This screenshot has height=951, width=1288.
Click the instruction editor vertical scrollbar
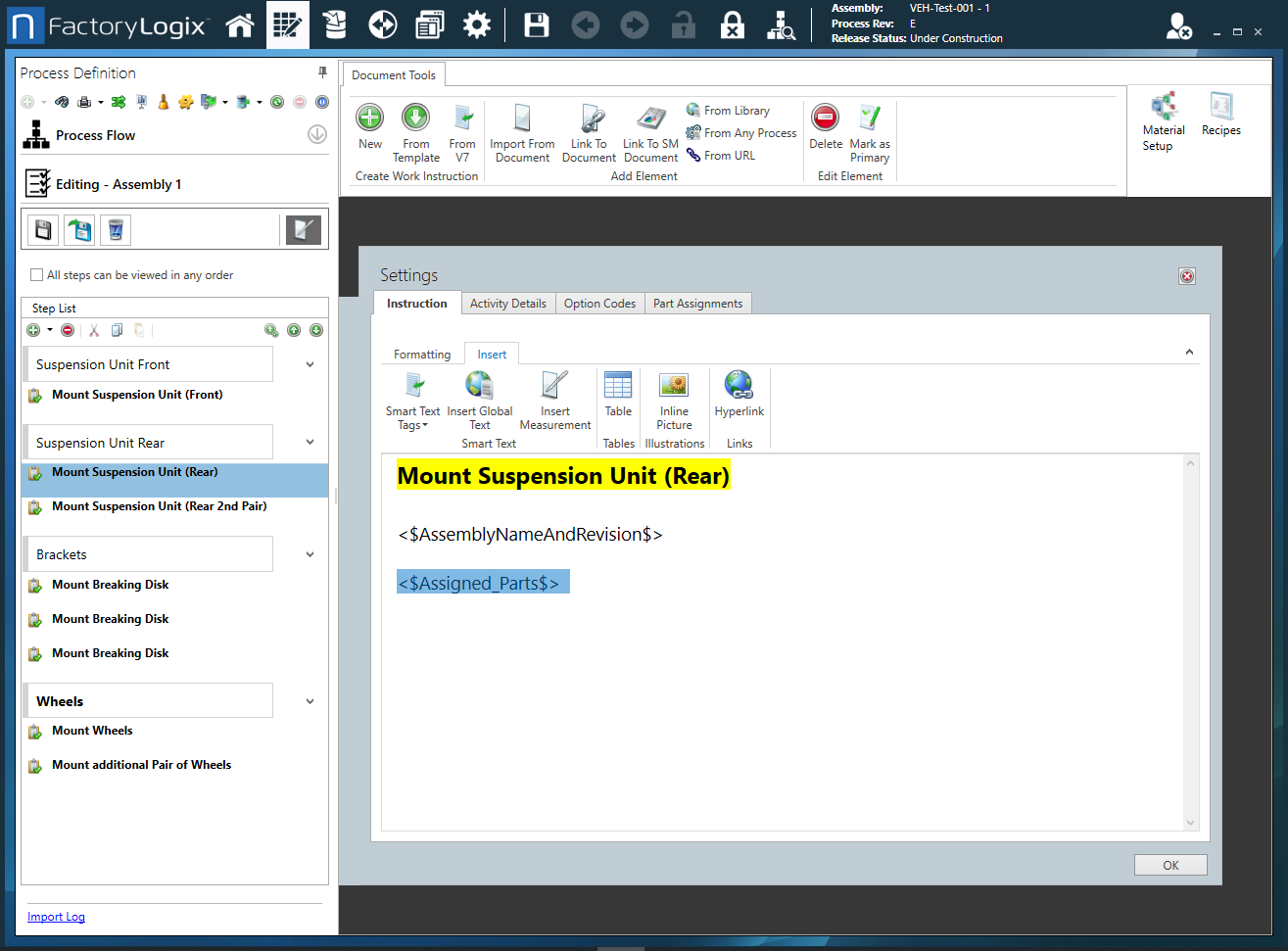point(1191,642)
